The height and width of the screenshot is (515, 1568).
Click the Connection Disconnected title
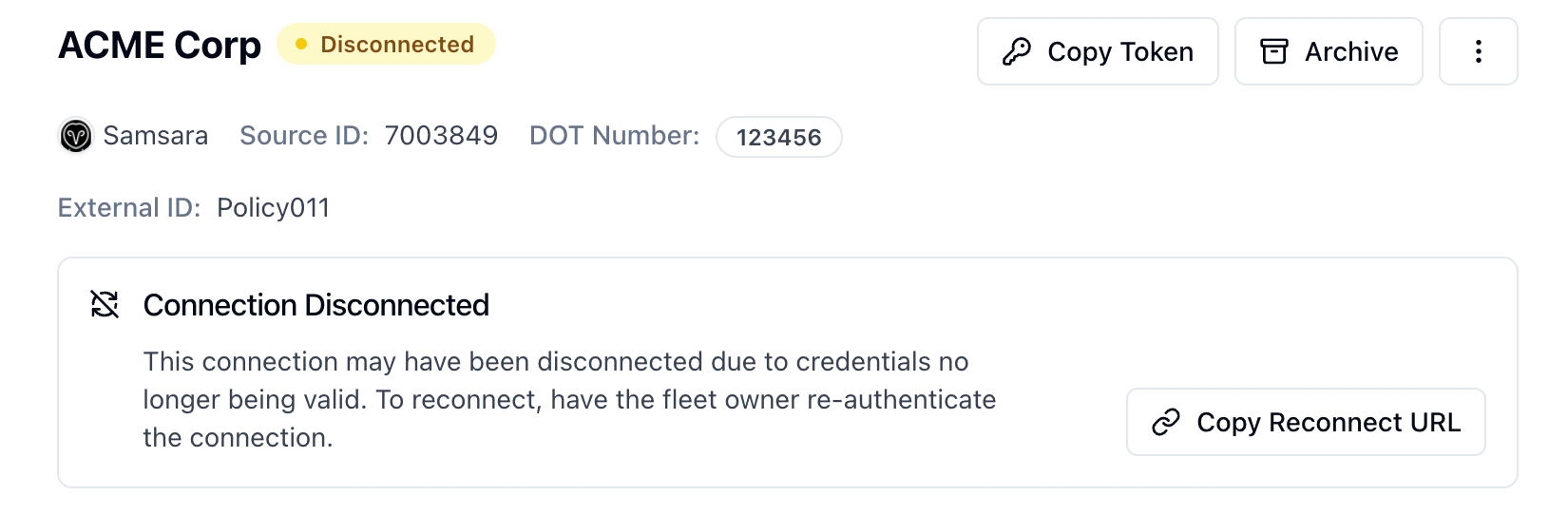tap(316, 305)
